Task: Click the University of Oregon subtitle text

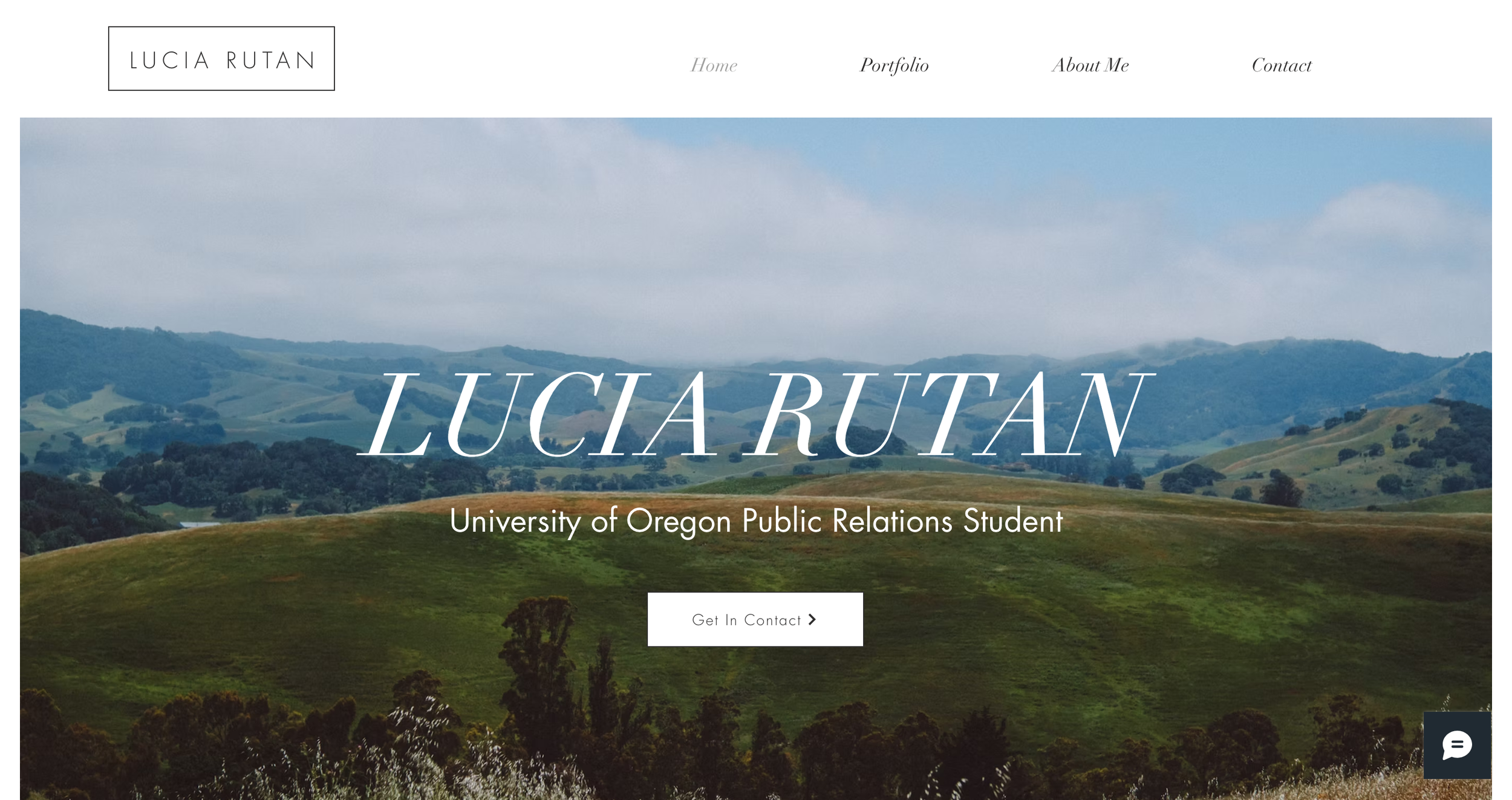Action: [x=755, y=521]
